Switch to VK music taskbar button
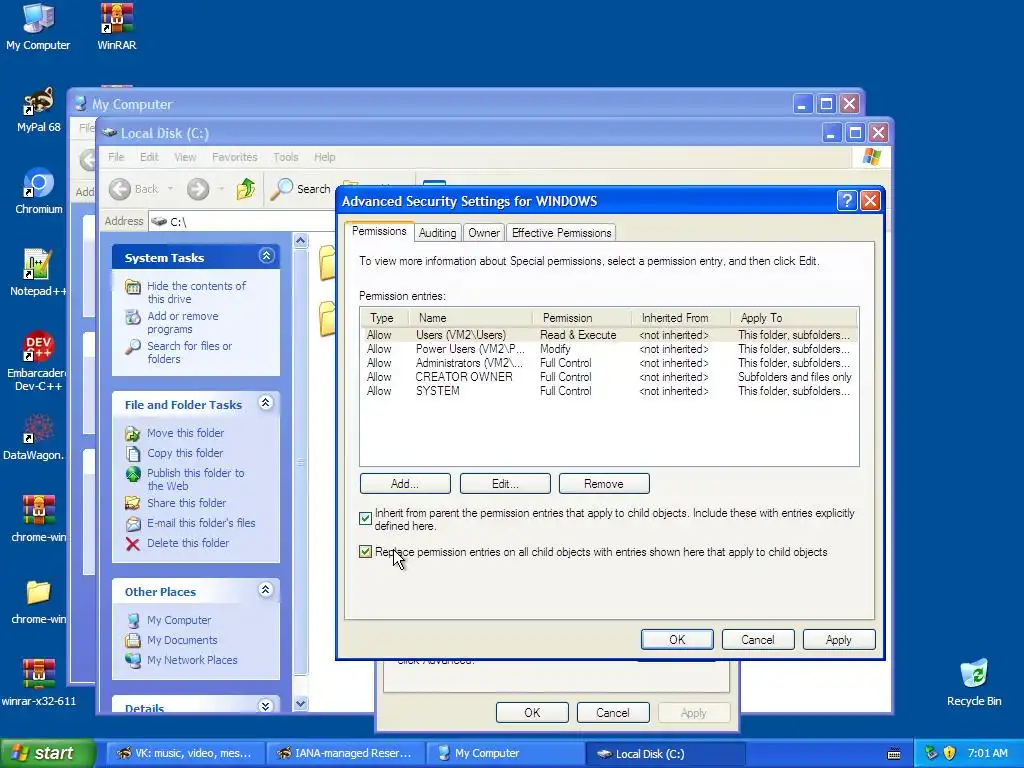This screenshot has height=768, width=1024. [185, 753]
